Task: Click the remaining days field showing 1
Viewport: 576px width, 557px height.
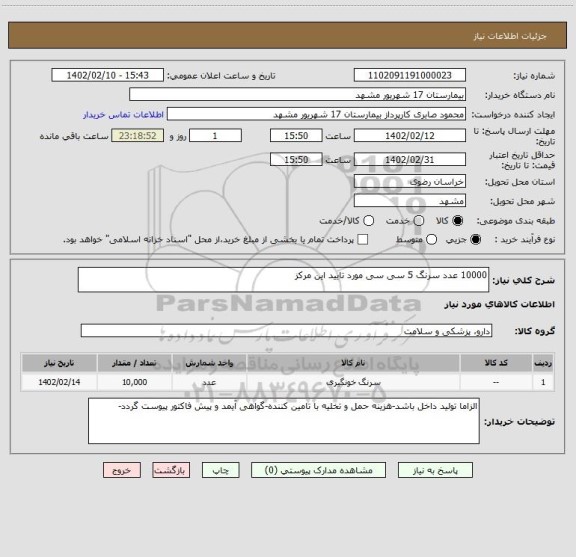Action: point(215,136)
